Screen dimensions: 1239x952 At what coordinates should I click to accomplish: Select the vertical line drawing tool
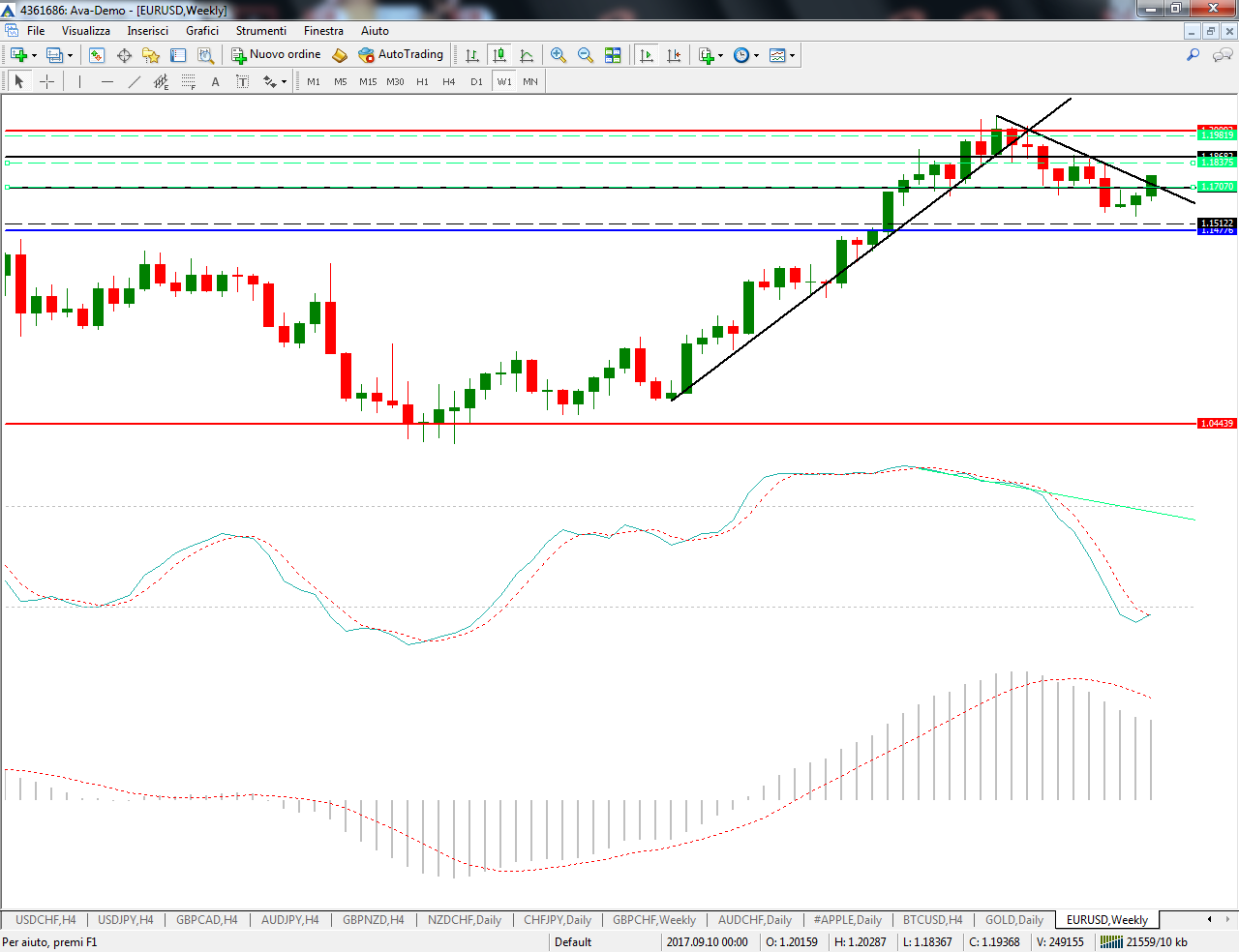pos(80,82)
